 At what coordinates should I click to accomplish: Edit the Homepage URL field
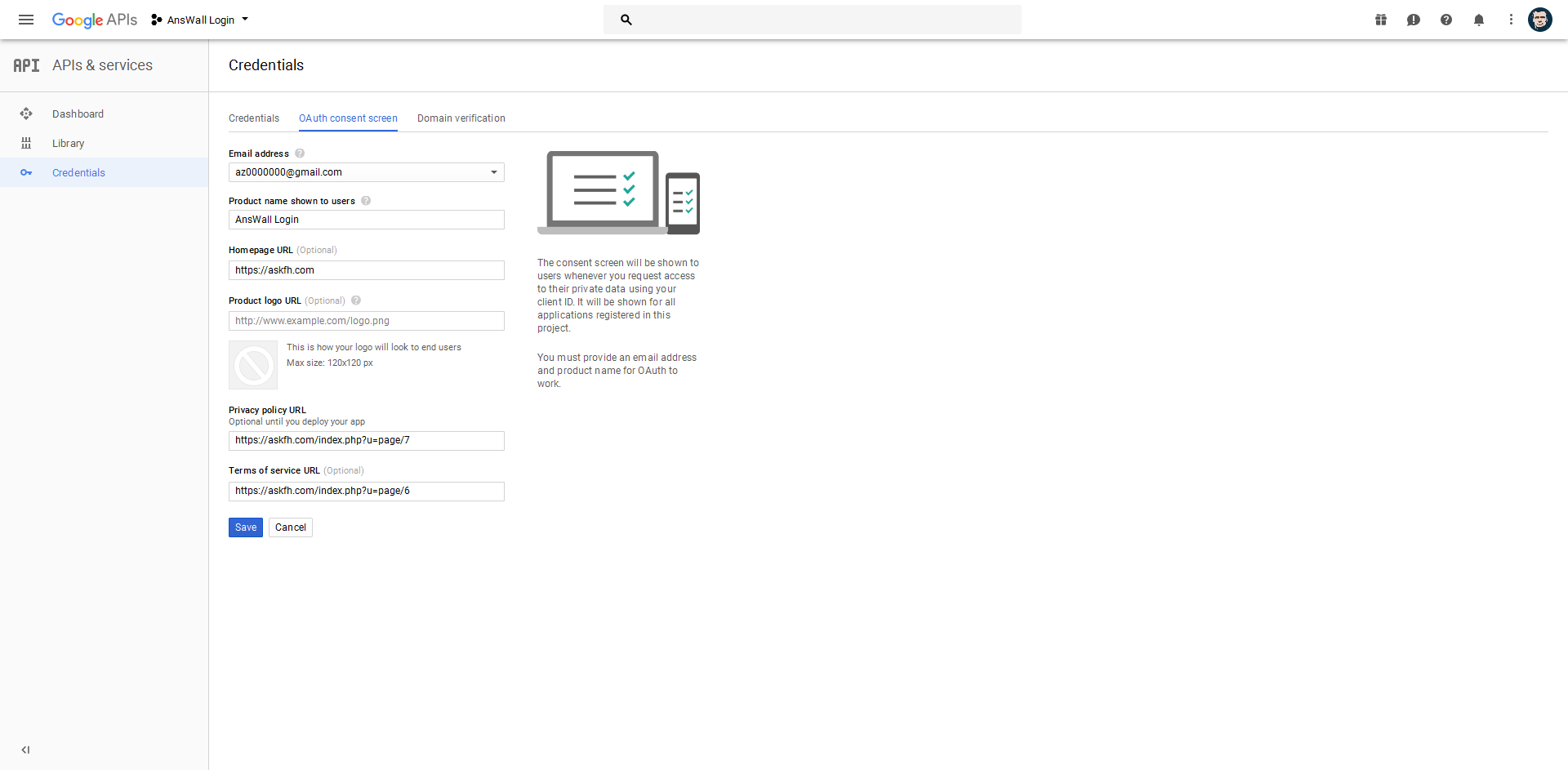[x=367, y=270]
